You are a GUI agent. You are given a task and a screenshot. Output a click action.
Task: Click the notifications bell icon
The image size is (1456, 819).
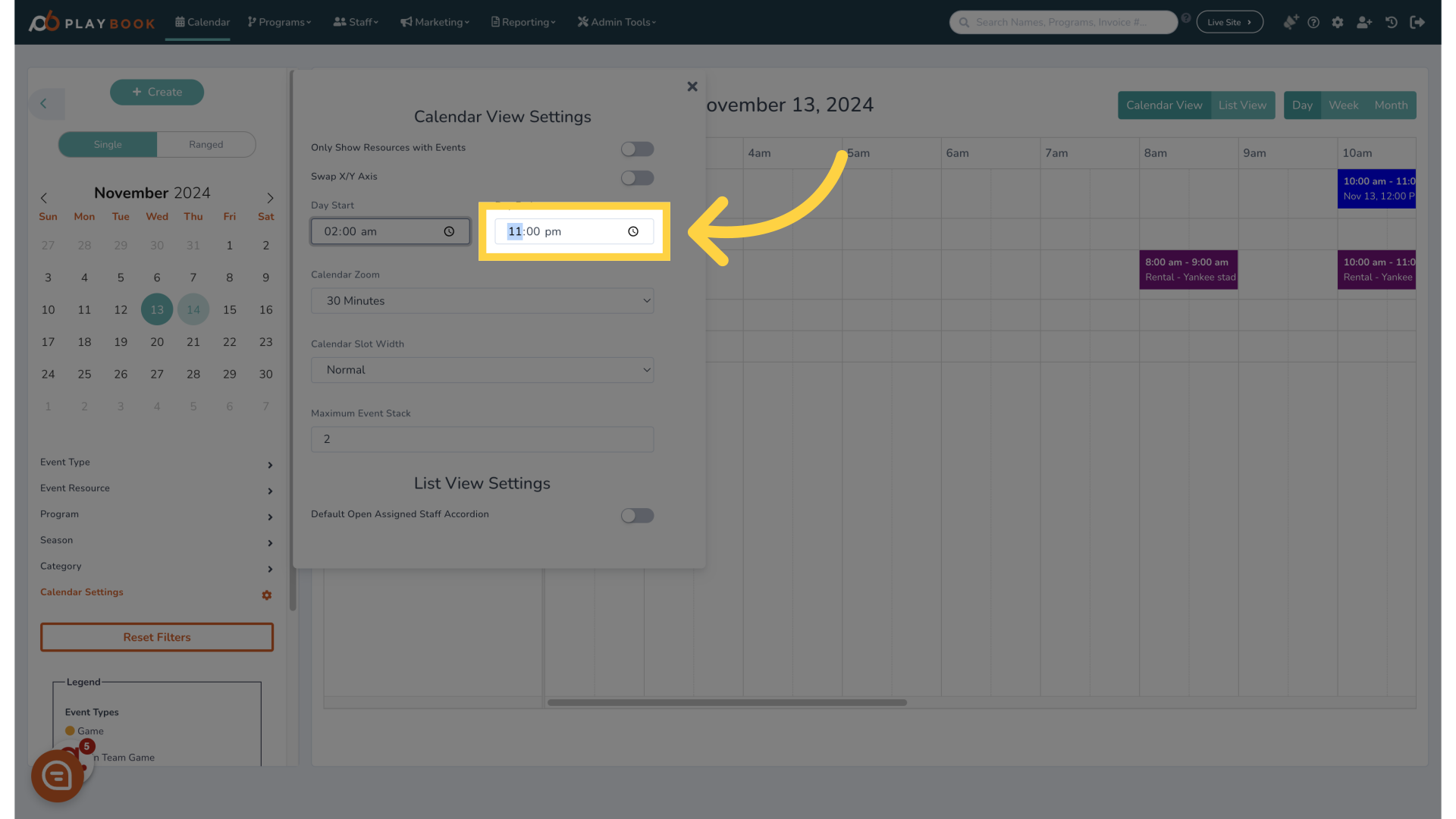pyautogui.click(x=1290, y=21)
